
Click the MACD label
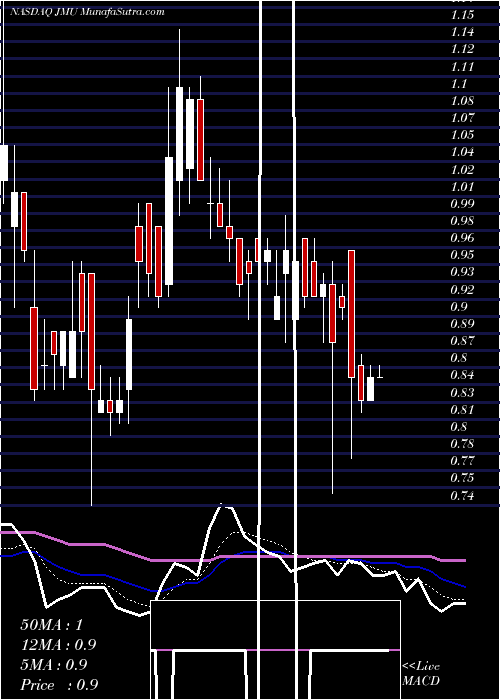click(421, 681)
